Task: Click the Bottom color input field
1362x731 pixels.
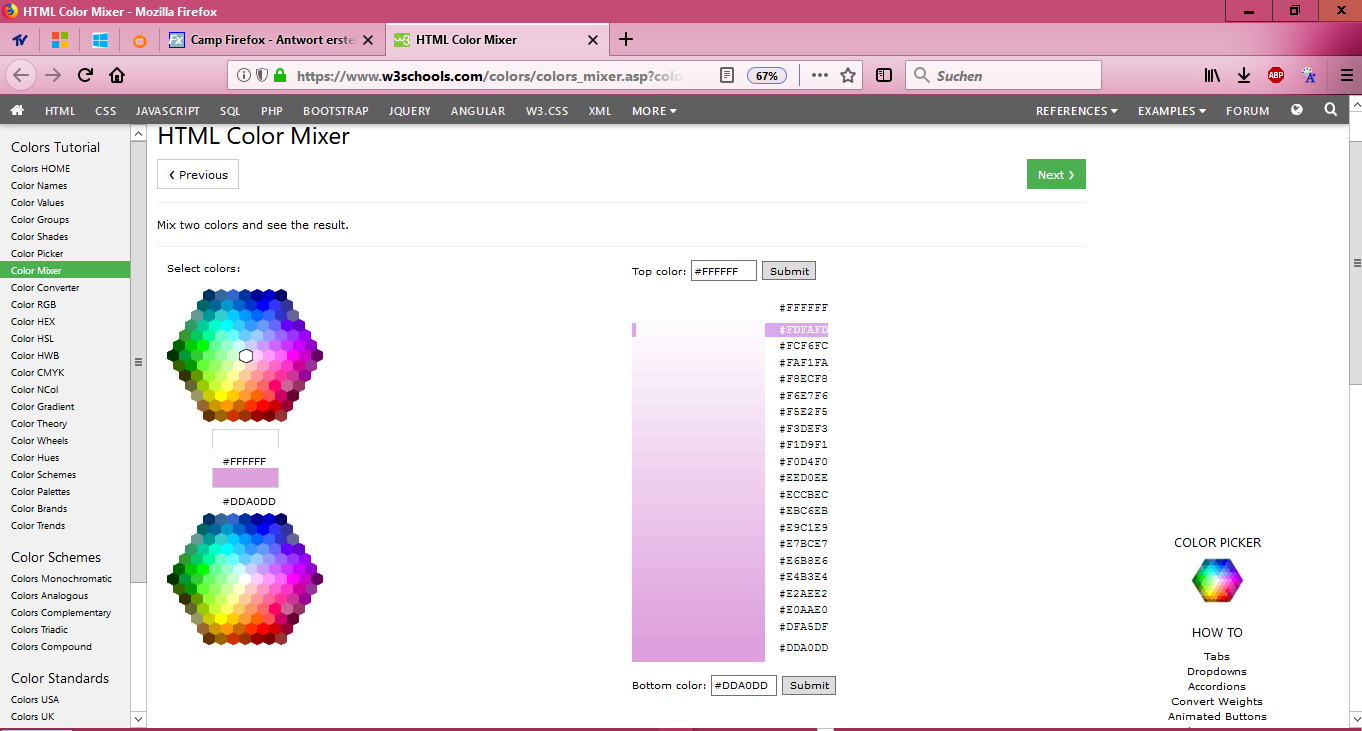Action: (x=743, y=686)
